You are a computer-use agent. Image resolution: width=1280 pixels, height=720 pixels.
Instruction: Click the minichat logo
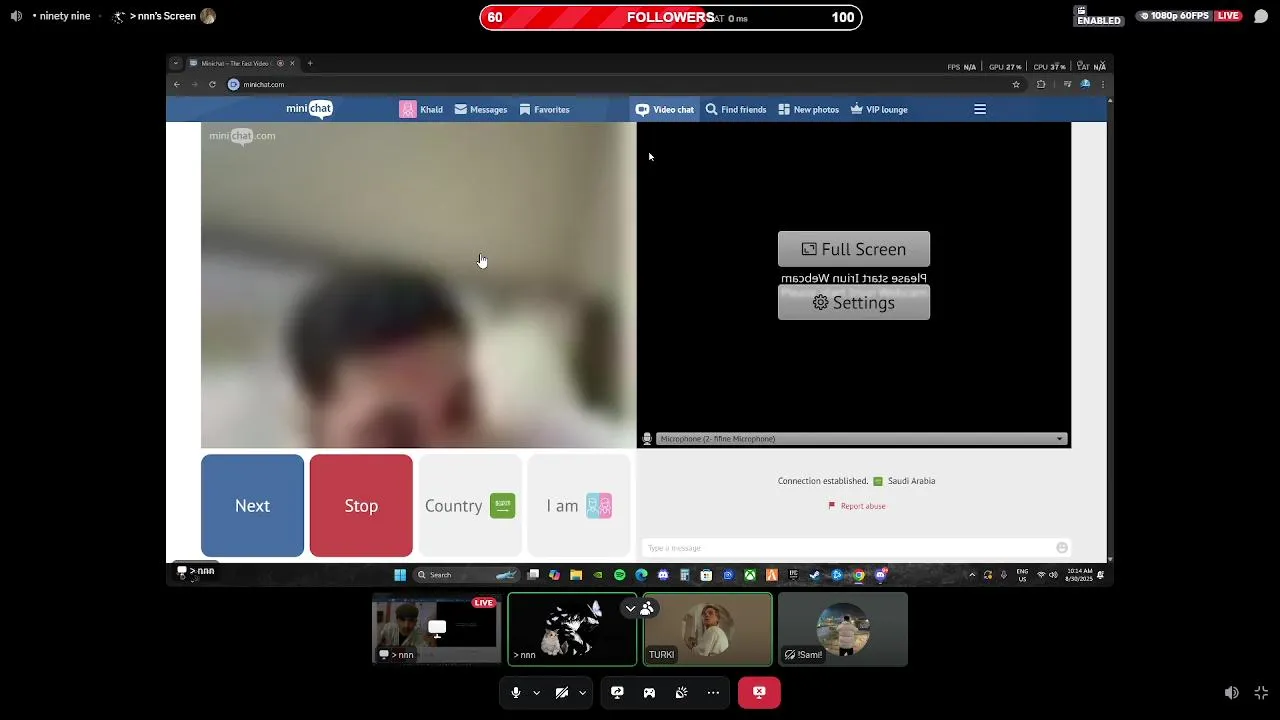(x=309, y=109)
